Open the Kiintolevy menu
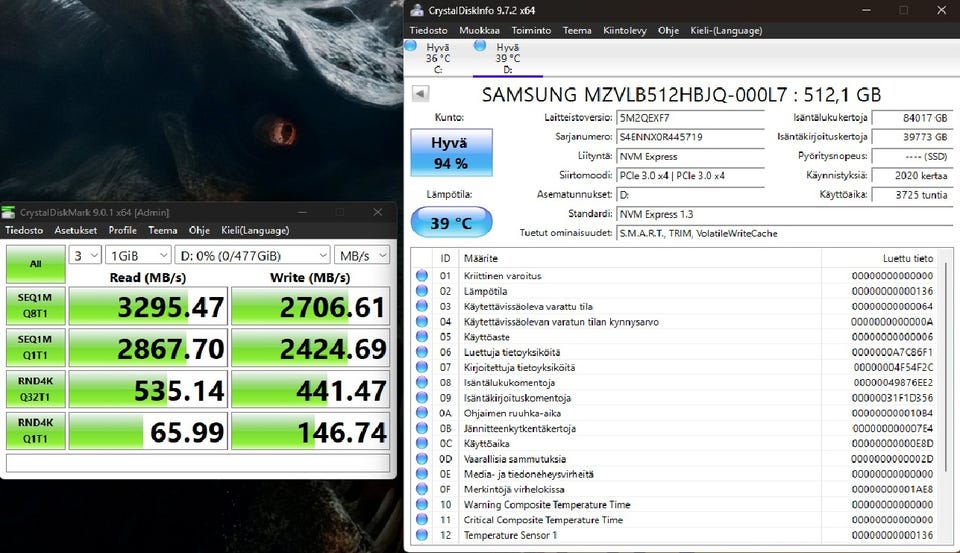The image size is (960, 553). [624, 30]
